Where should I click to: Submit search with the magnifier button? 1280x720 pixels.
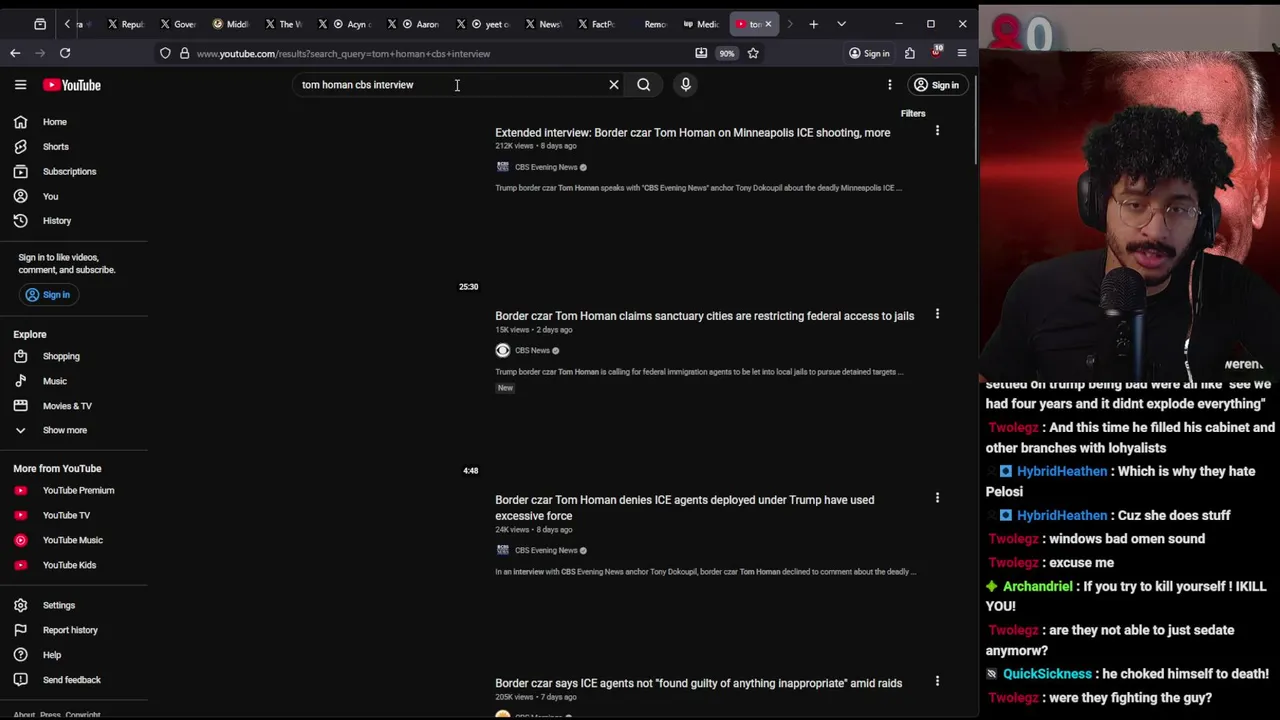pyautogui.click(x=644, y=85)
